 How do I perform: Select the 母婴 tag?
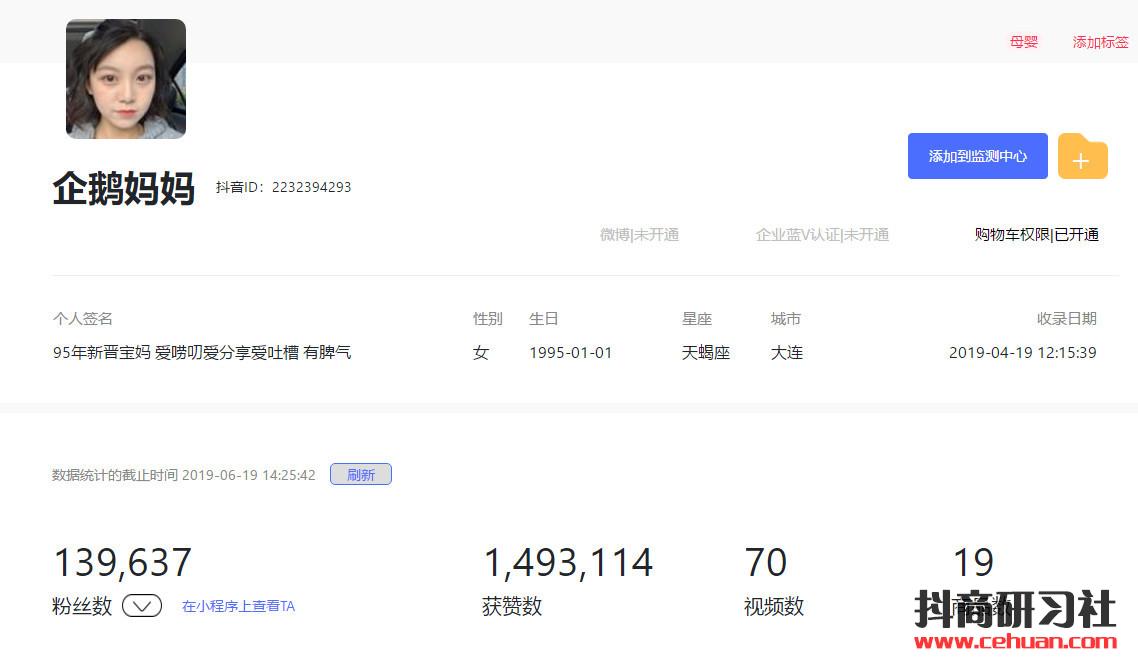1024,42
